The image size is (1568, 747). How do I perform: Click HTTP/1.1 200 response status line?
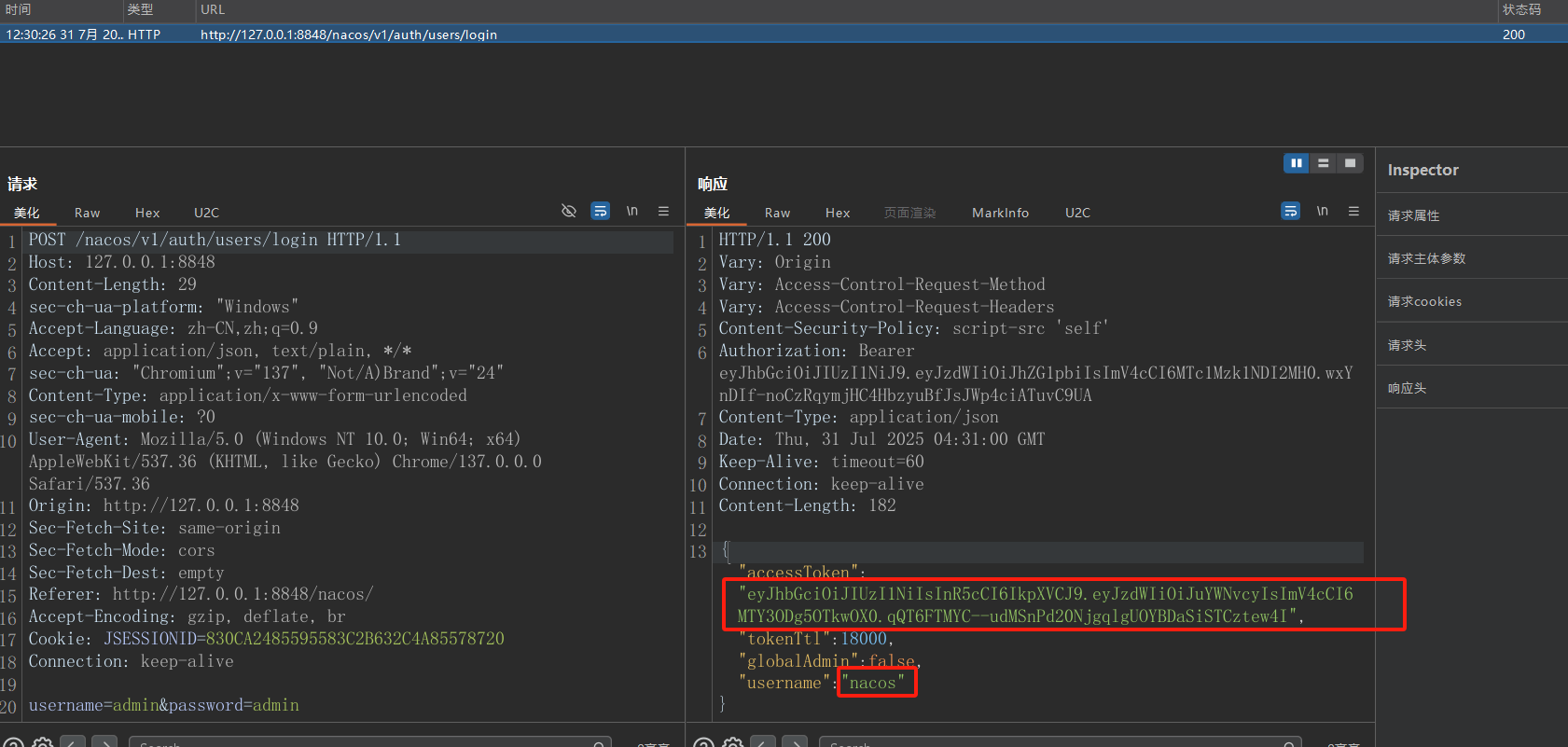[x=774, y=240]
